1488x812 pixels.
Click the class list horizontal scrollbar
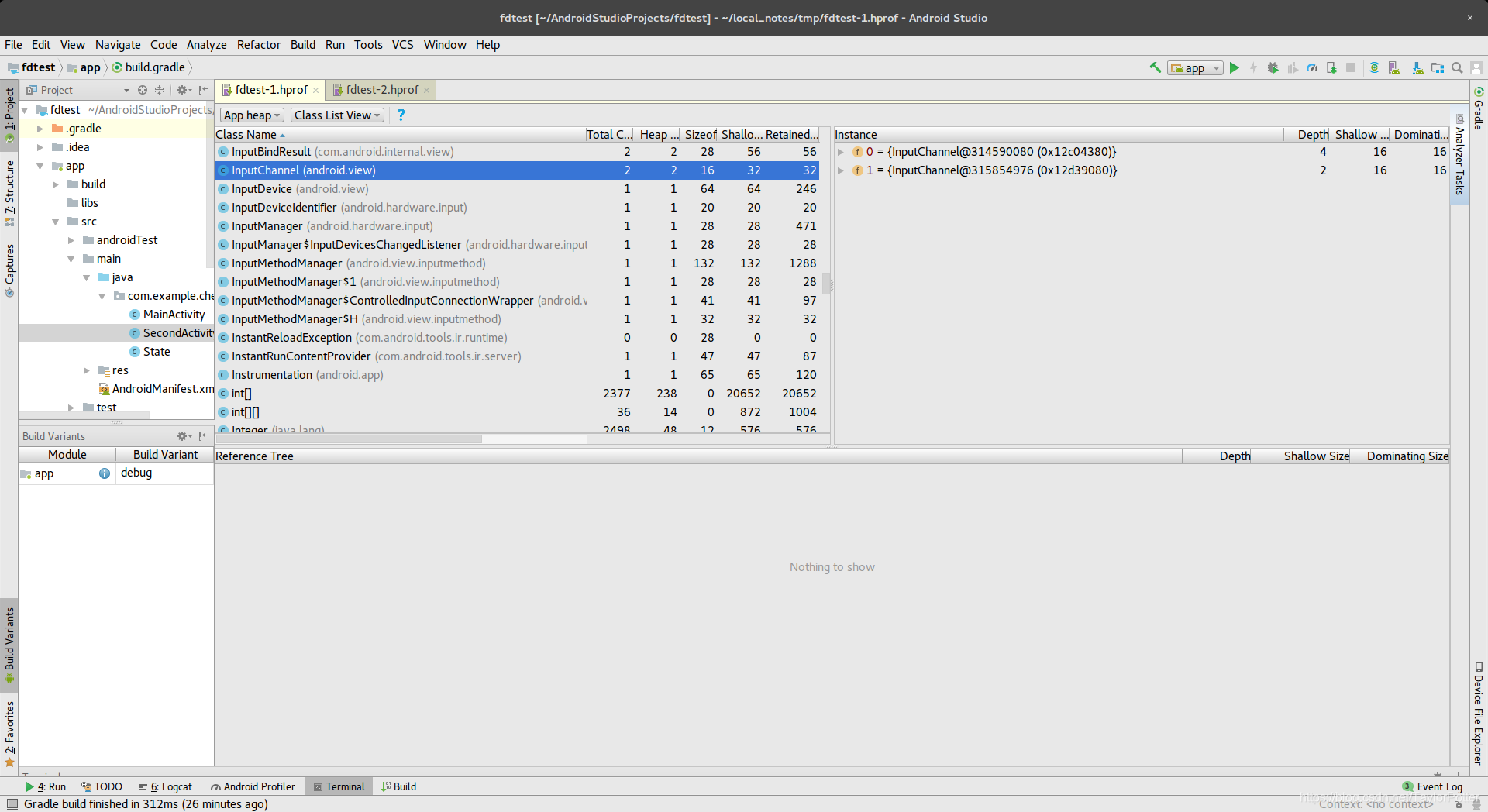pos(349,439)
